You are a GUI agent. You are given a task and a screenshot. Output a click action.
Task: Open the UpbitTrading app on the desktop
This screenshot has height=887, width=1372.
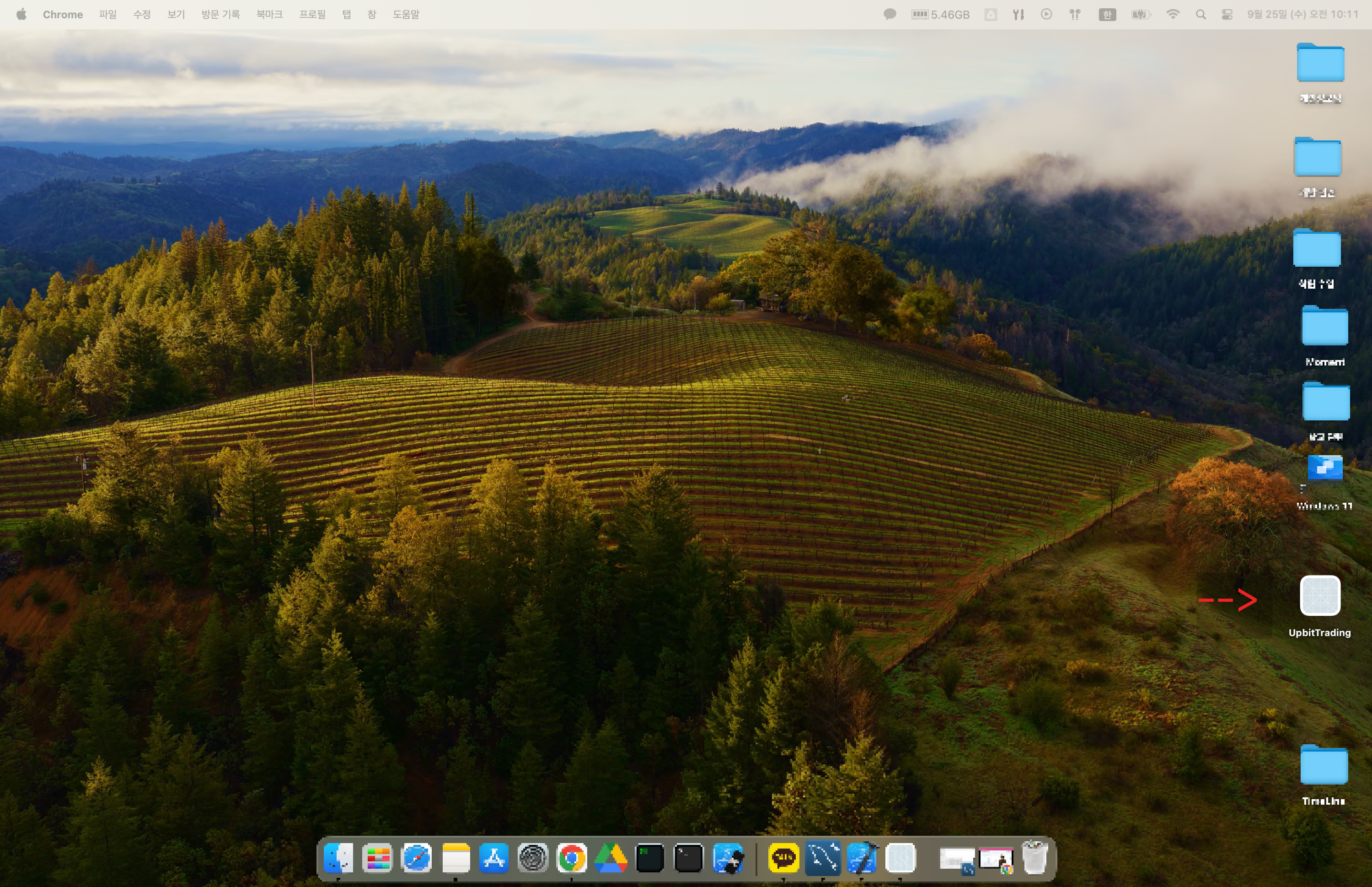(x=1319, y=596)
